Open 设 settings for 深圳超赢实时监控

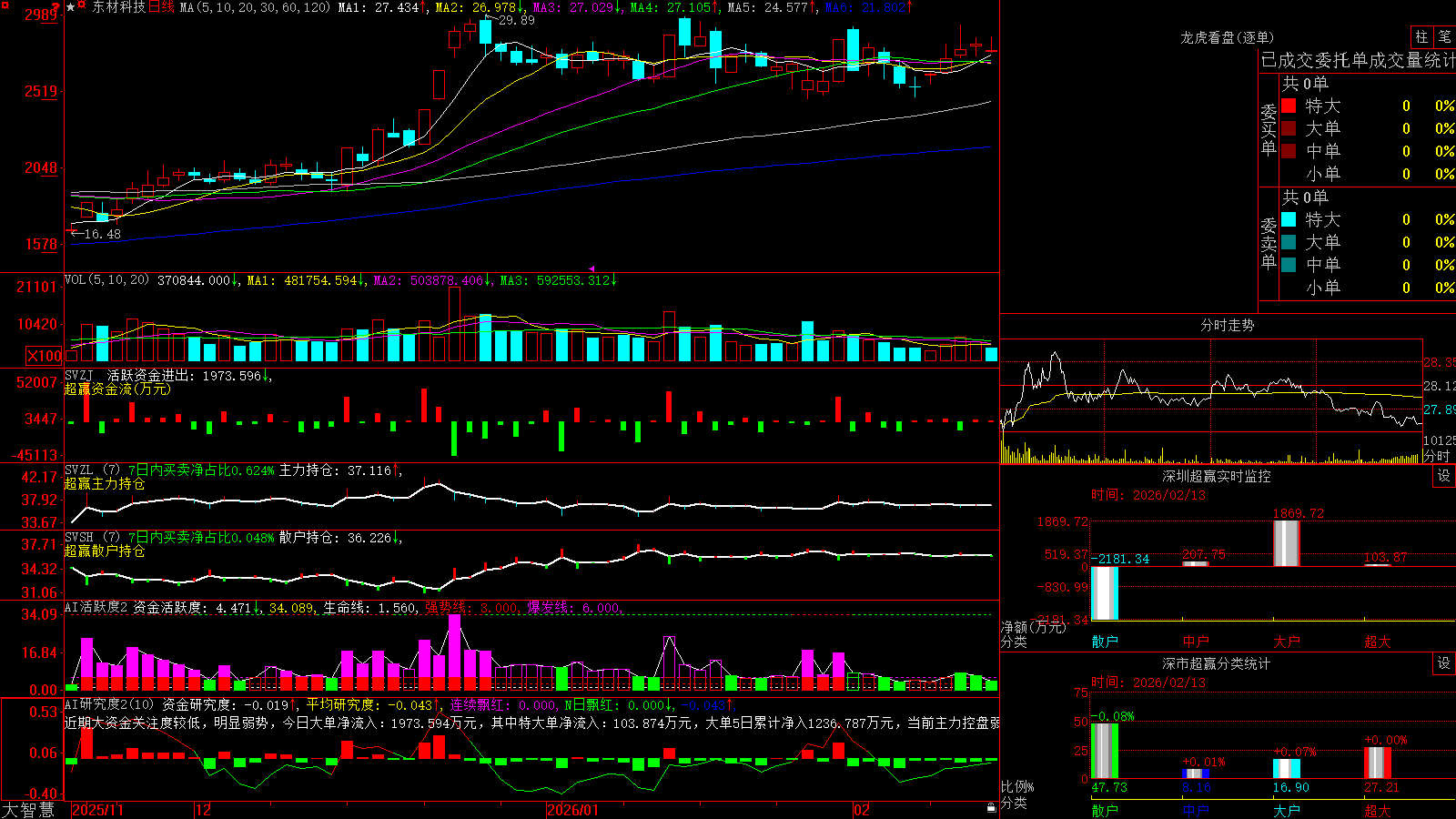pyautogui.click(x=1444, y=476)
